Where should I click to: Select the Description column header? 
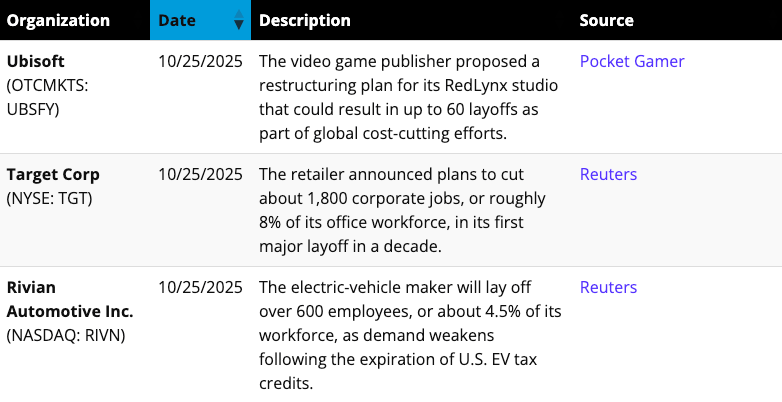pos(305,20)
